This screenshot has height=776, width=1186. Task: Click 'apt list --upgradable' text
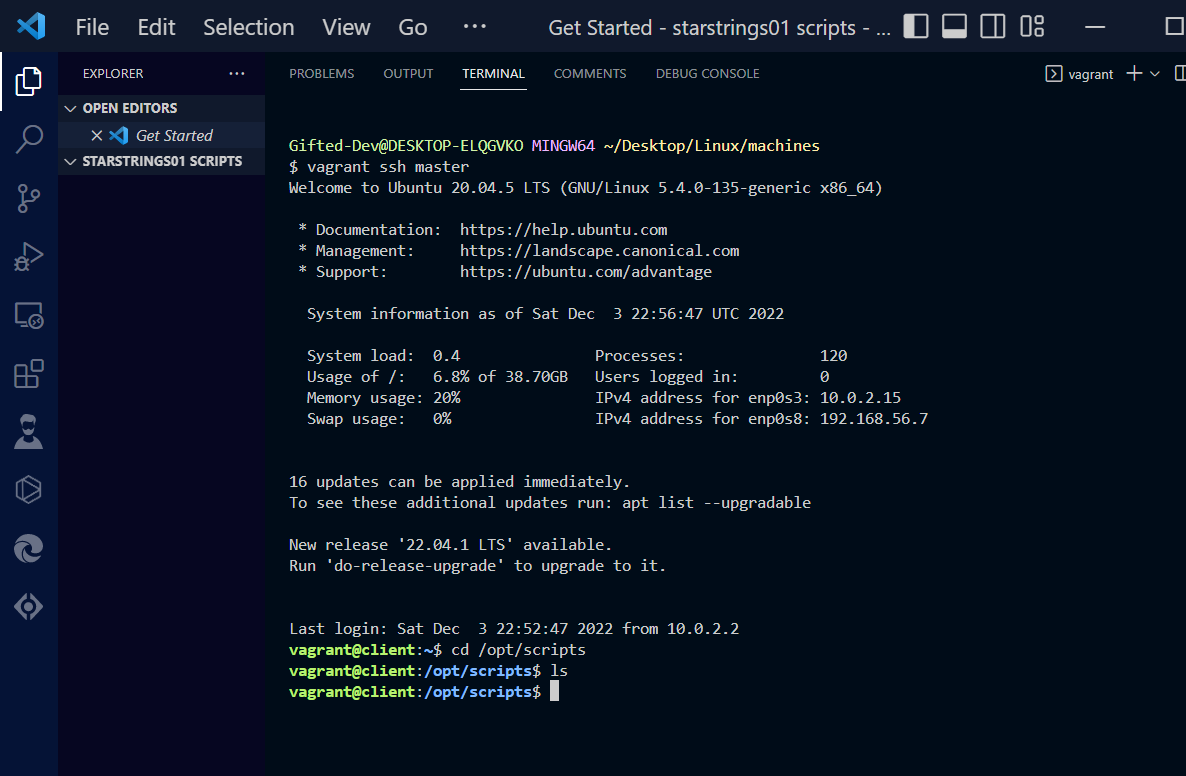coord(716,503)
